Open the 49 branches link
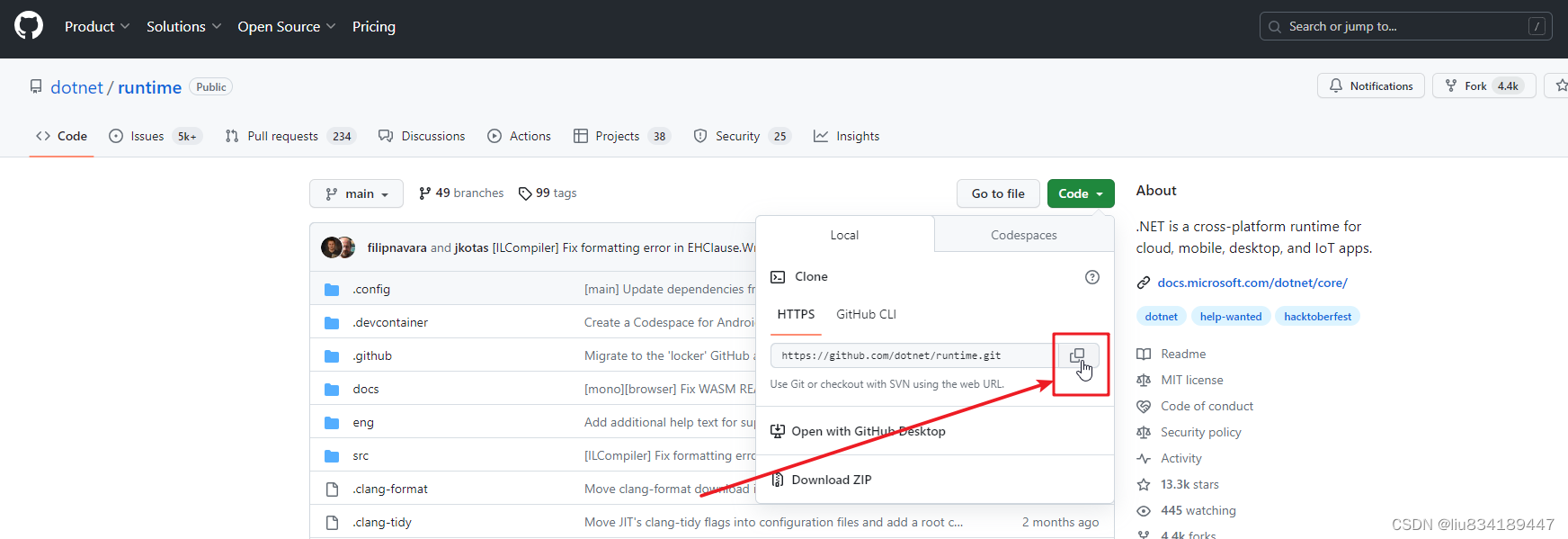 pos(461,193)
